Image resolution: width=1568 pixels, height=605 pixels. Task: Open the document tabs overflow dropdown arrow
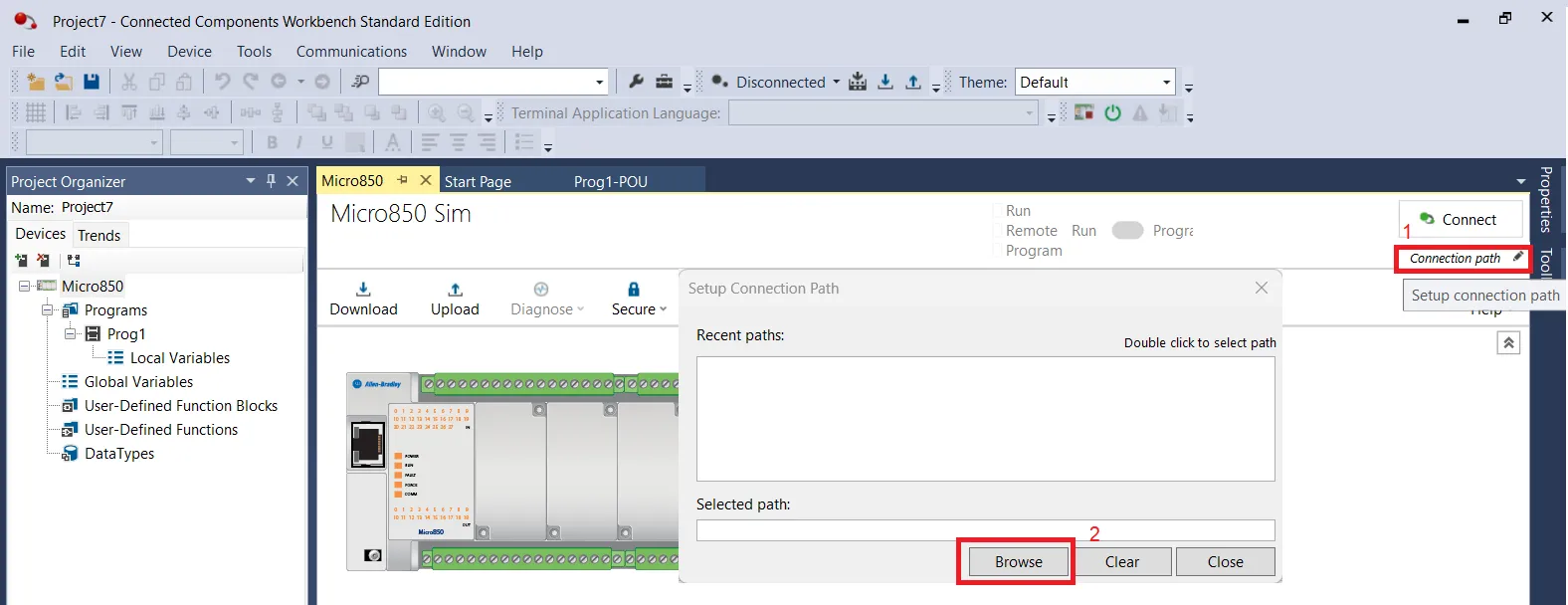[x=1520, y=181]
